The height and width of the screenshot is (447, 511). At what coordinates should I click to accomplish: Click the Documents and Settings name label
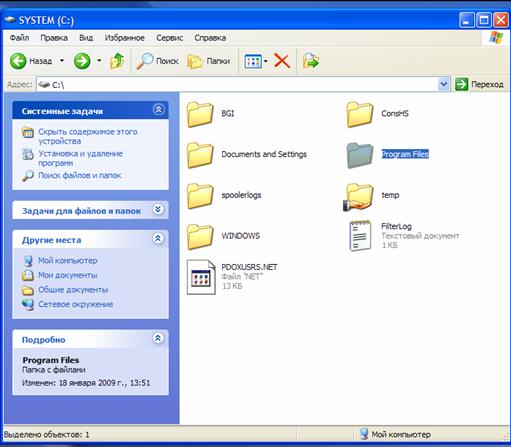pos(264,154)
